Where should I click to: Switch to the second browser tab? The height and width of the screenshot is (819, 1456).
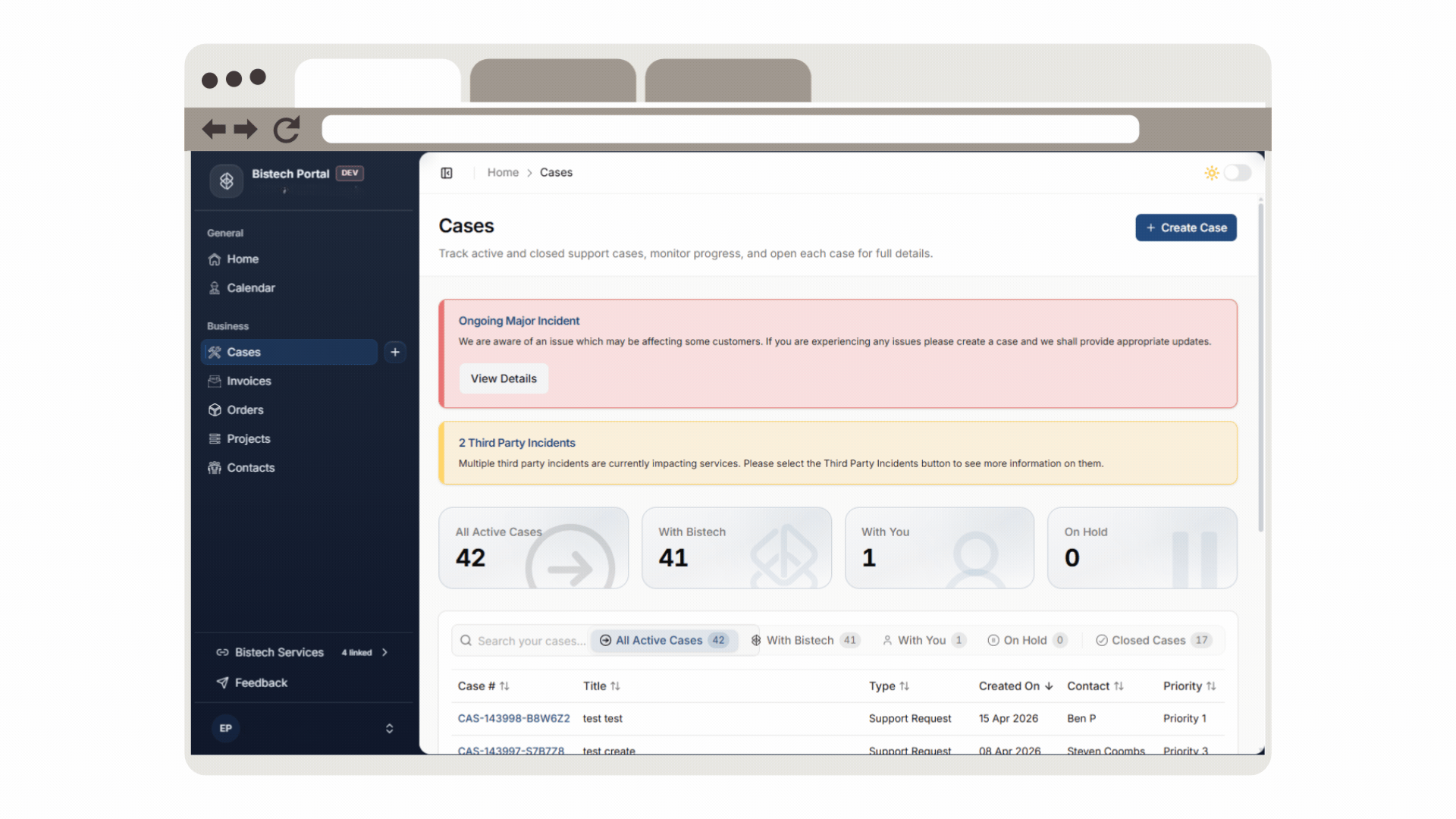point(553,81)
